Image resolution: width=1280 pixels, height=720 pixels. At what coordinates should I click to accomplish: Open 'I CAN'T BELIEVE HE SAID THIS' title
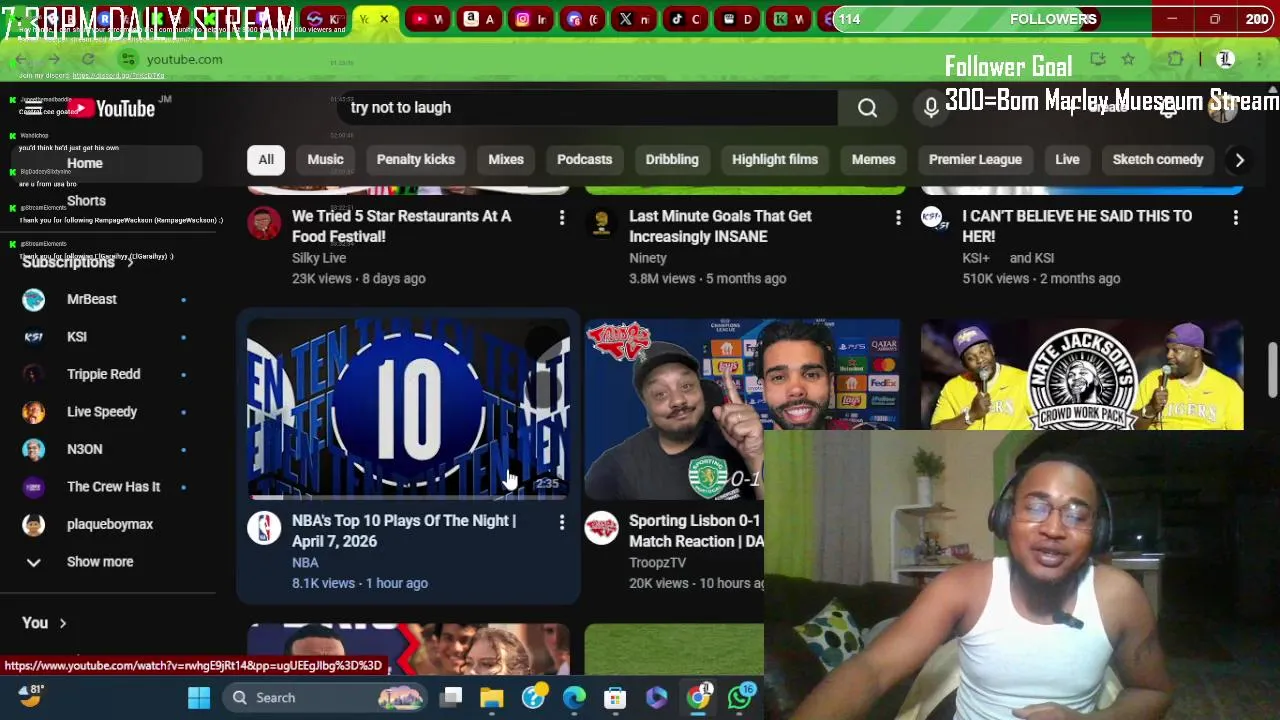[x=1077, y=227]
